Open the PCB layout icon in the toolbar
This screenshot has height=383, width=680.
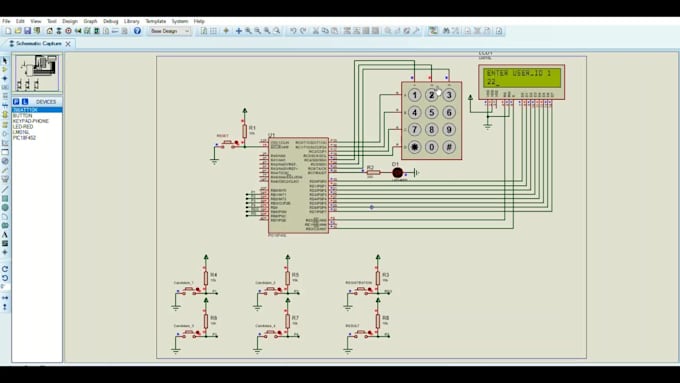pos(69,31)
